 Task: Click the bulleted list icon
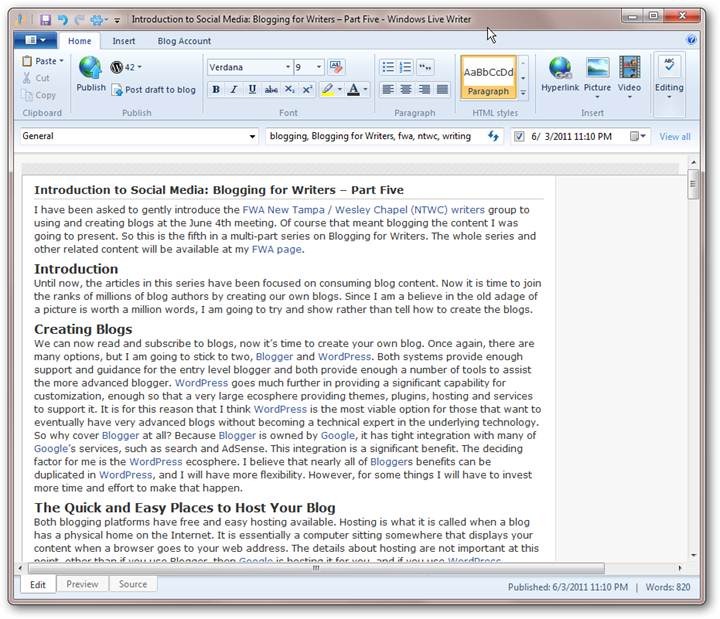[x=388, y=67]
